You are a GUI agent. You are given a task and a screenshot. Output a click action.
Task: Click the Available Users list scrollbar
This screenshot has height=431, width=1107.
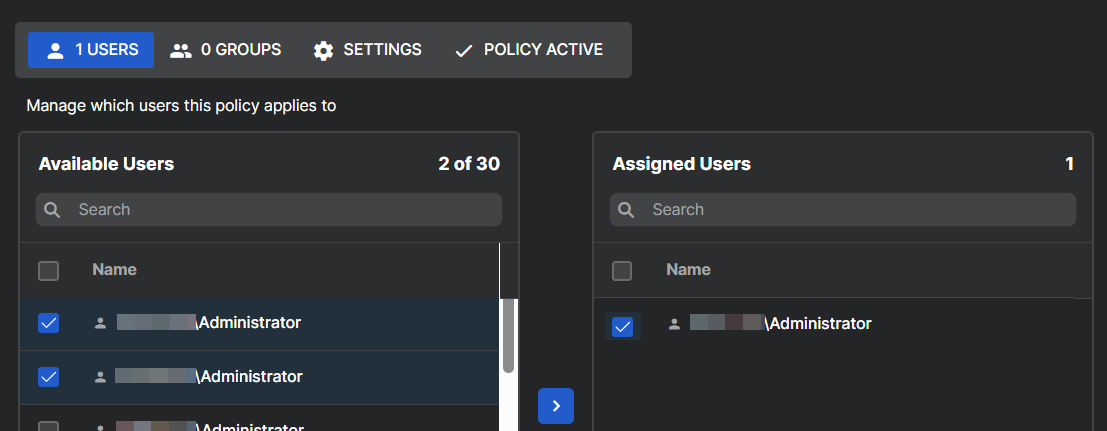[x=508, y=336]
